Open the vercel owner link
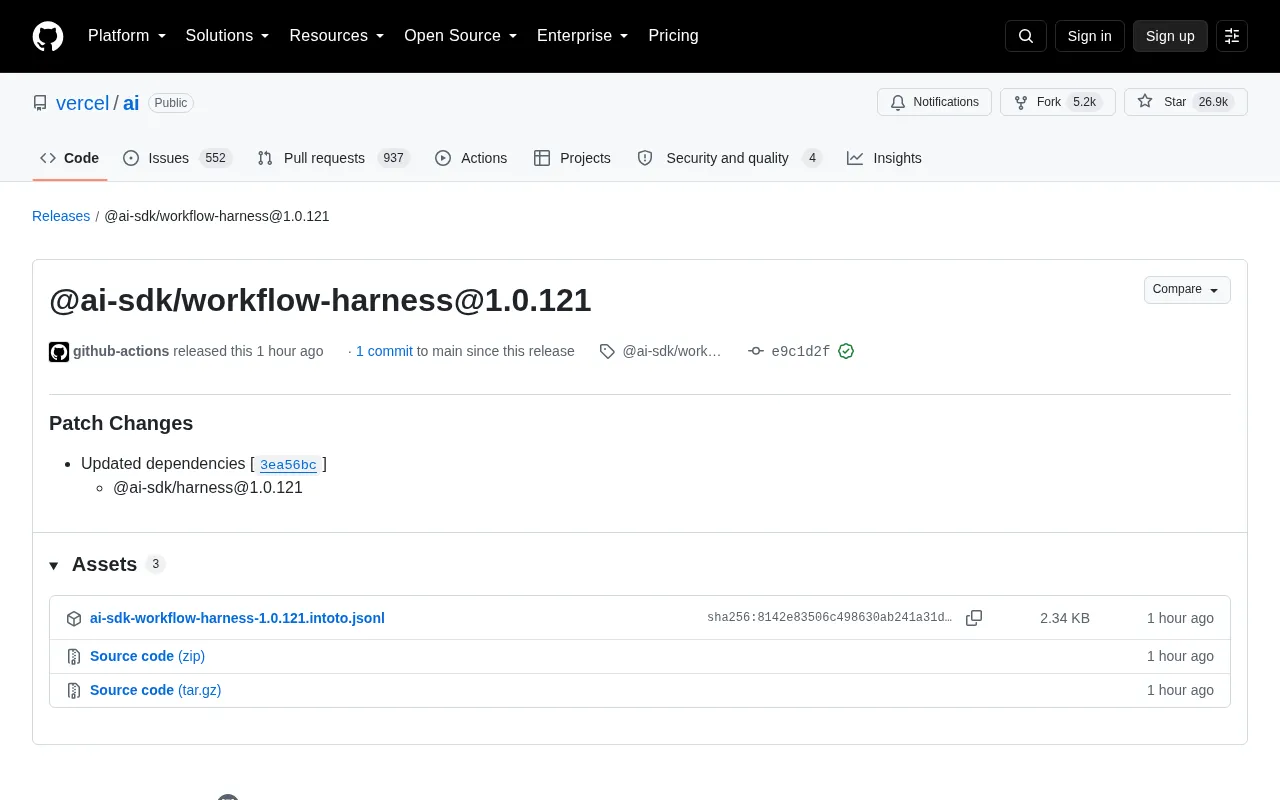Image resolution: width=1280 pixels, height=800 pixels. [x=82, y=103]
